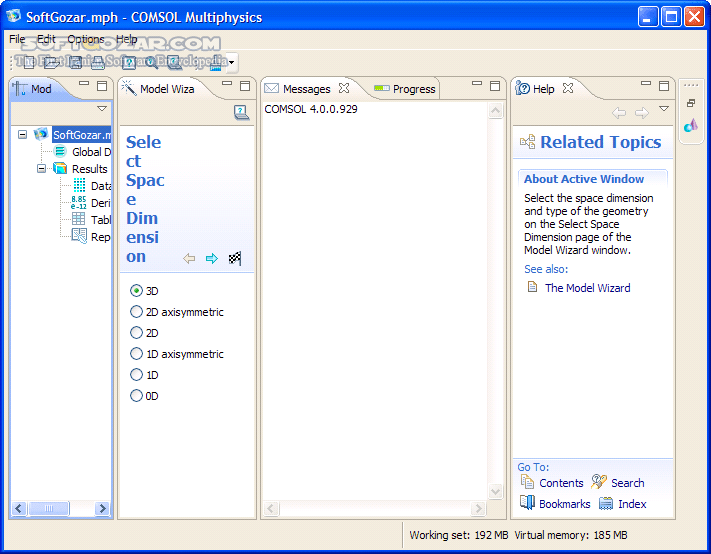Click the geometry shapes icon in right sidebar
This screenshot has height=554, width=711.
[691, 126]
